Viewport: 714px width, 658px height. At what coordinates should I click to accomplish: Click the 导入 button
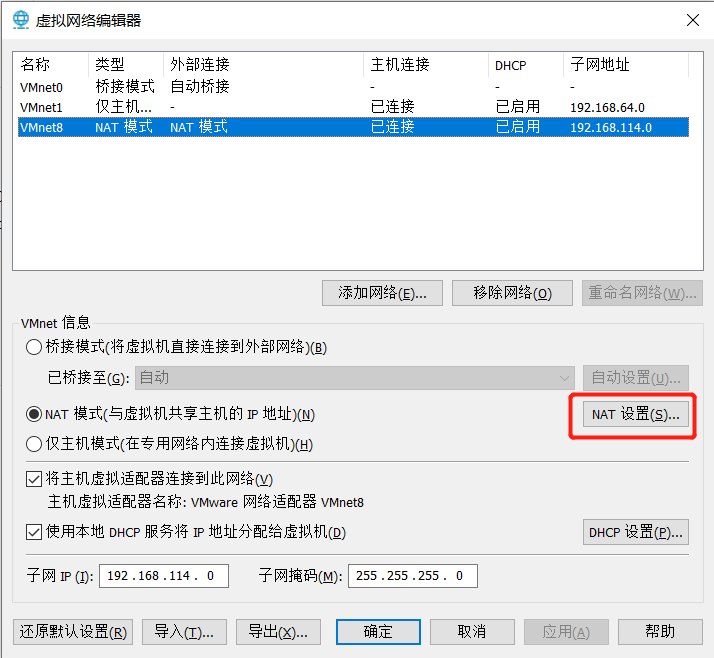pyautogui.click(x=184, y=632)
